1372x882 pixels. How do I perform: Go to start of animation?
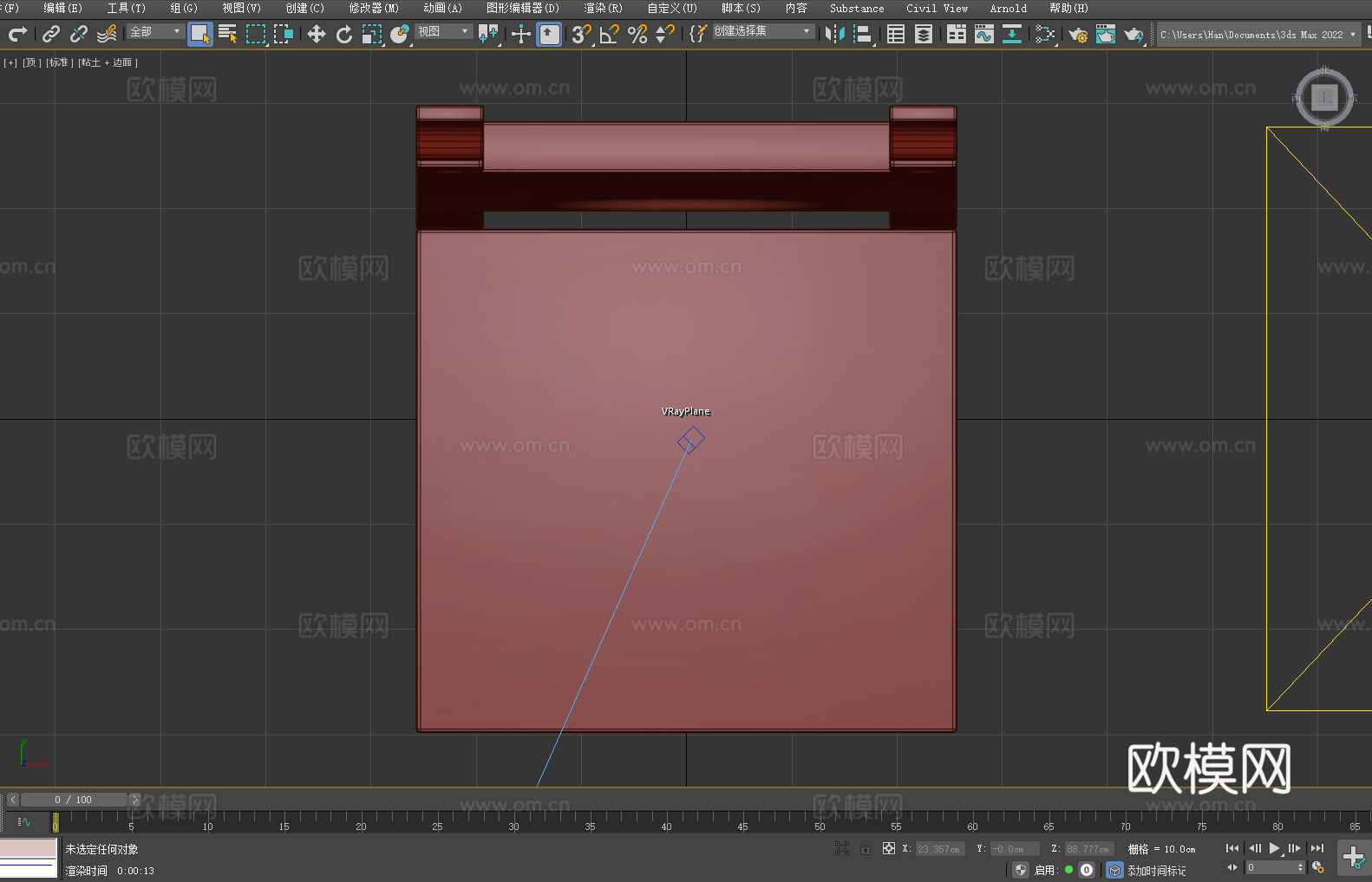pyautogui.click(x=1232, y=848)
